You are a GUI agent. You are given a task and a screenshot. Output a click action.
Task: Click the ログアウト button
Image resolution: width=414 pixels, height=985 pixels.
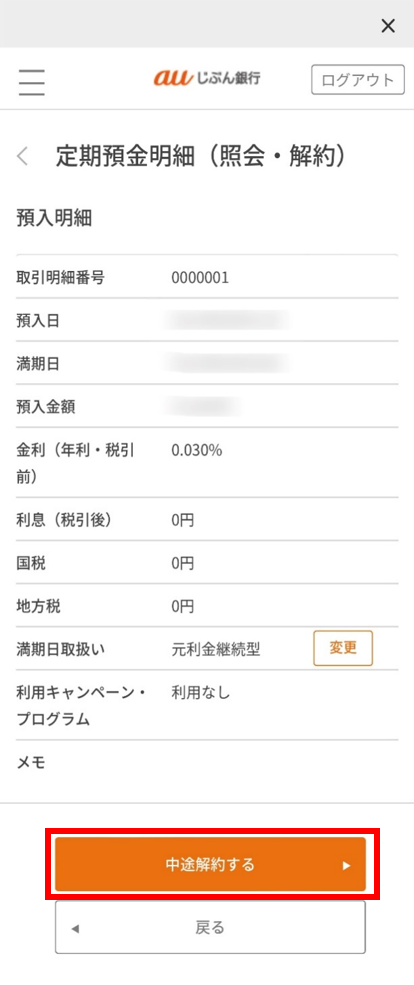pyautogui.click(x=357, y=80)
